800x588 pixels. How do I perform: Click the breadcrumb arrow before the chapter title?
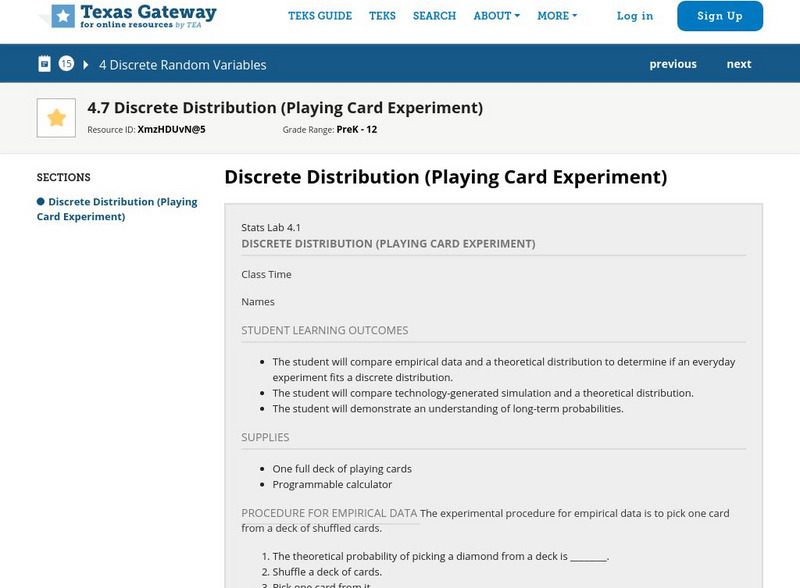(x=84, y=63)
